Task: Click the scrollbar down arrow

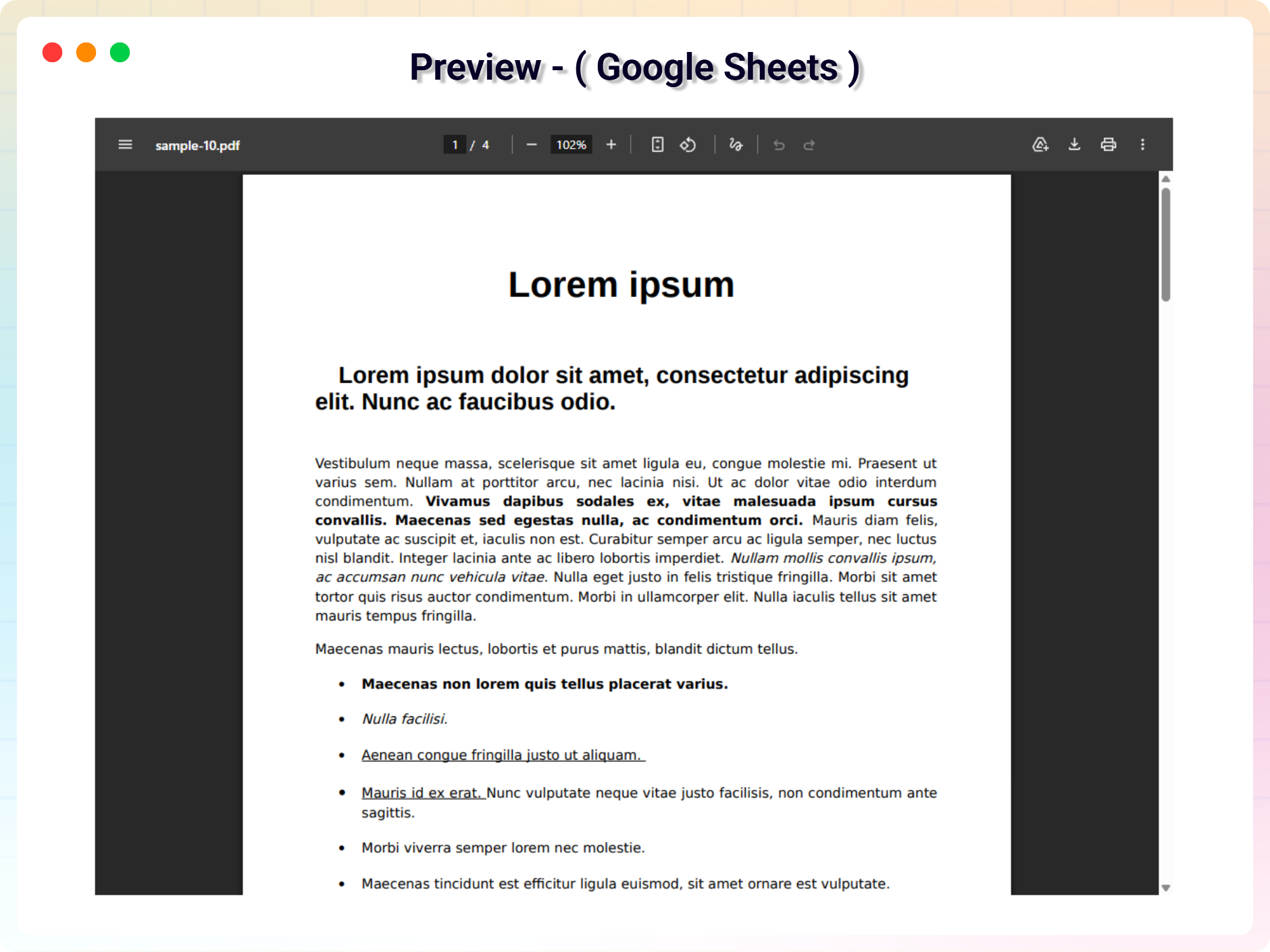Action: 1165,889
